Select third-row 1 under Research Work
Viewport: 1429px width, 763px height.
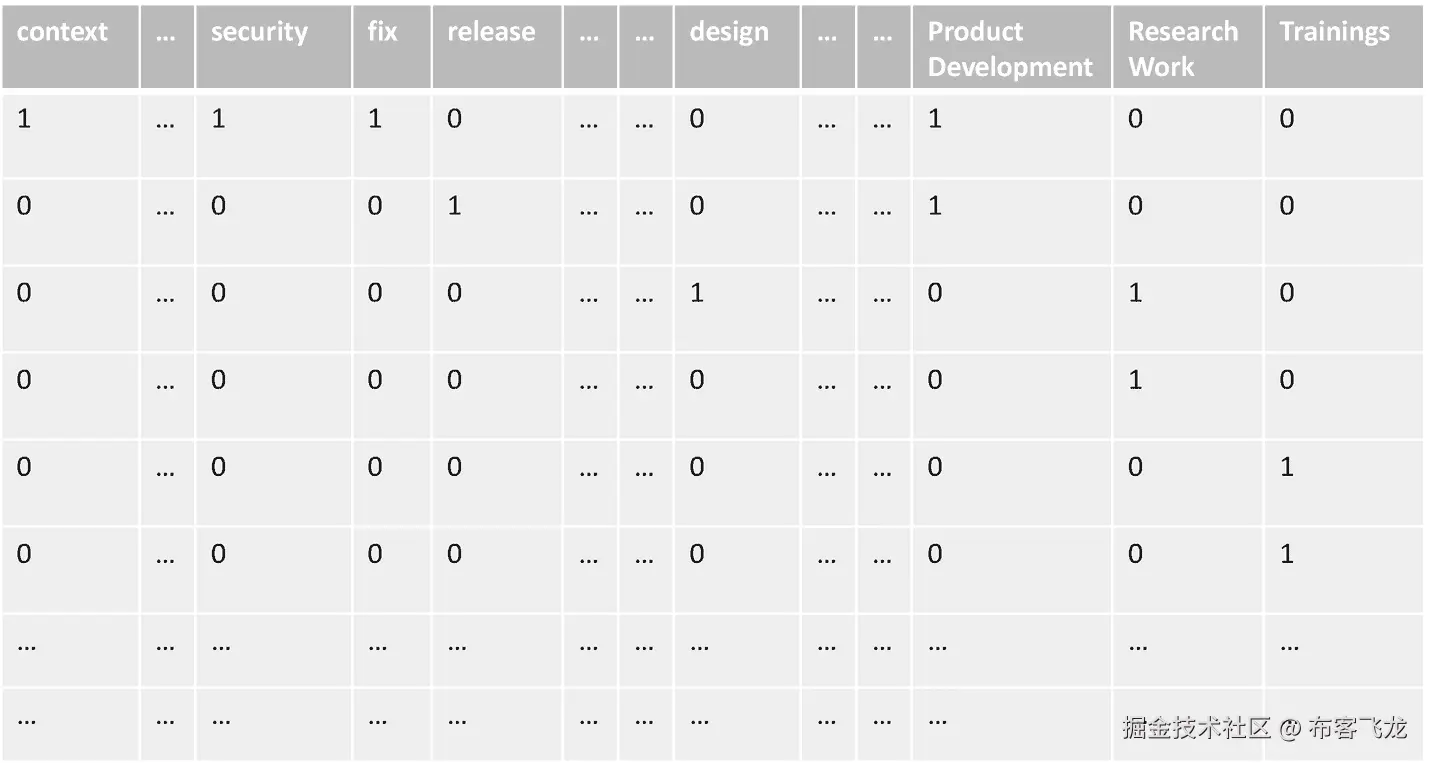(1135, 293)
